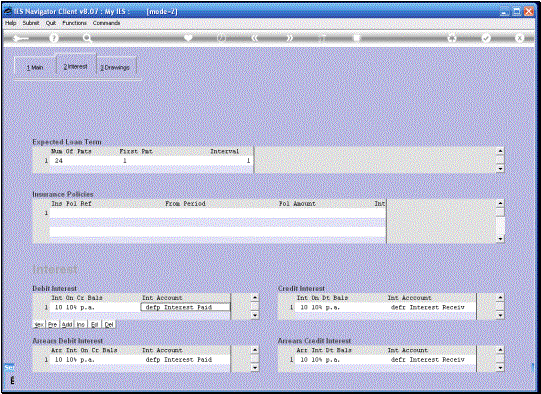Viewport: 541px width, 394px height.
Task: Click the 'Num Of Pmts' column header
Action: (71, 151)
